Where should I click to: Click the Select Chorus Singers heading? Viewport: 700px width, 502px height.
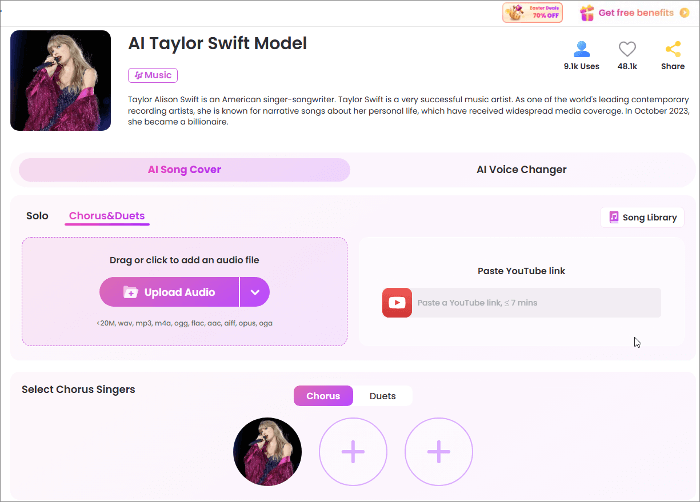(x=78, y=389)
